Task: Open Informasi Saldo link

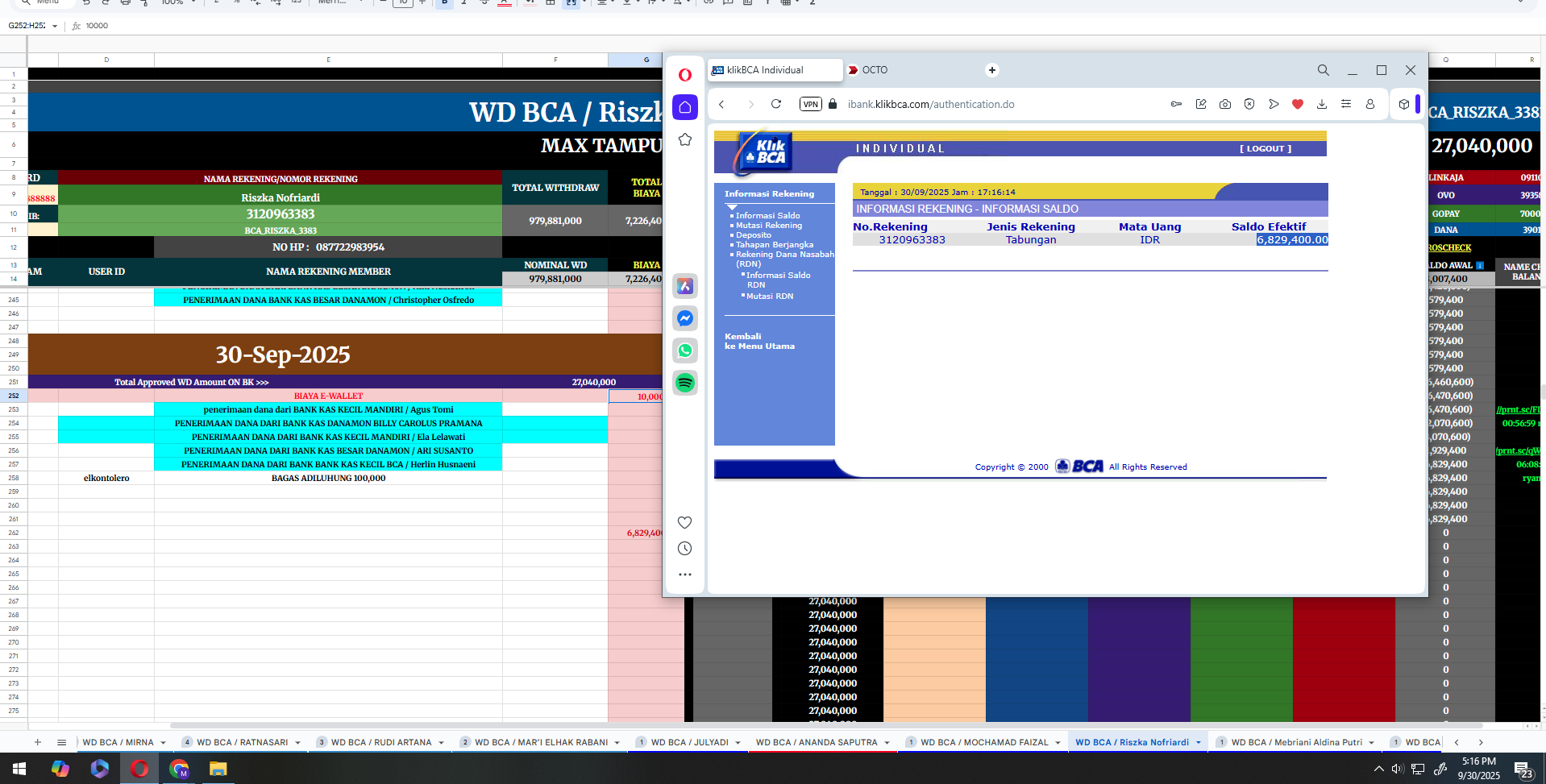Action: (x=767, y=215)
